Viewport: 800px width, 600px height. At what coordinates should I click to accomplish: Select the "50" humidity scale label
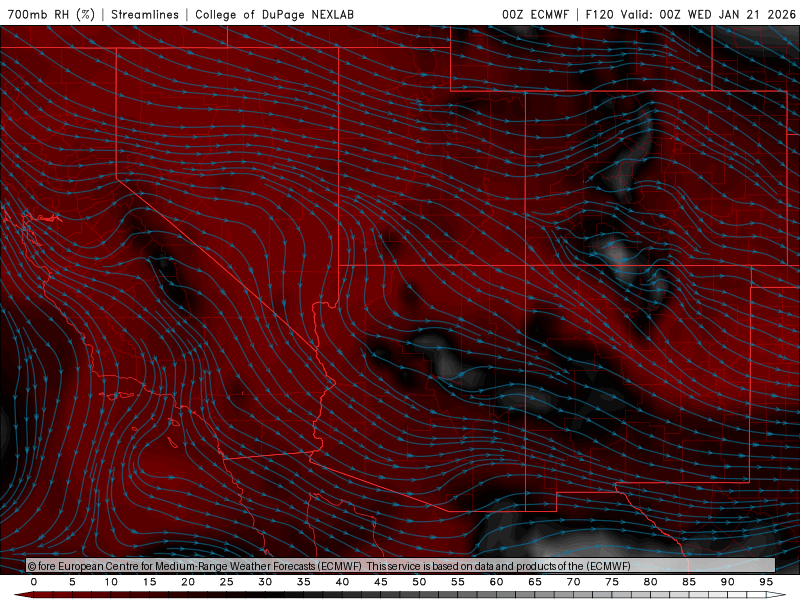[x=419, y=582]
